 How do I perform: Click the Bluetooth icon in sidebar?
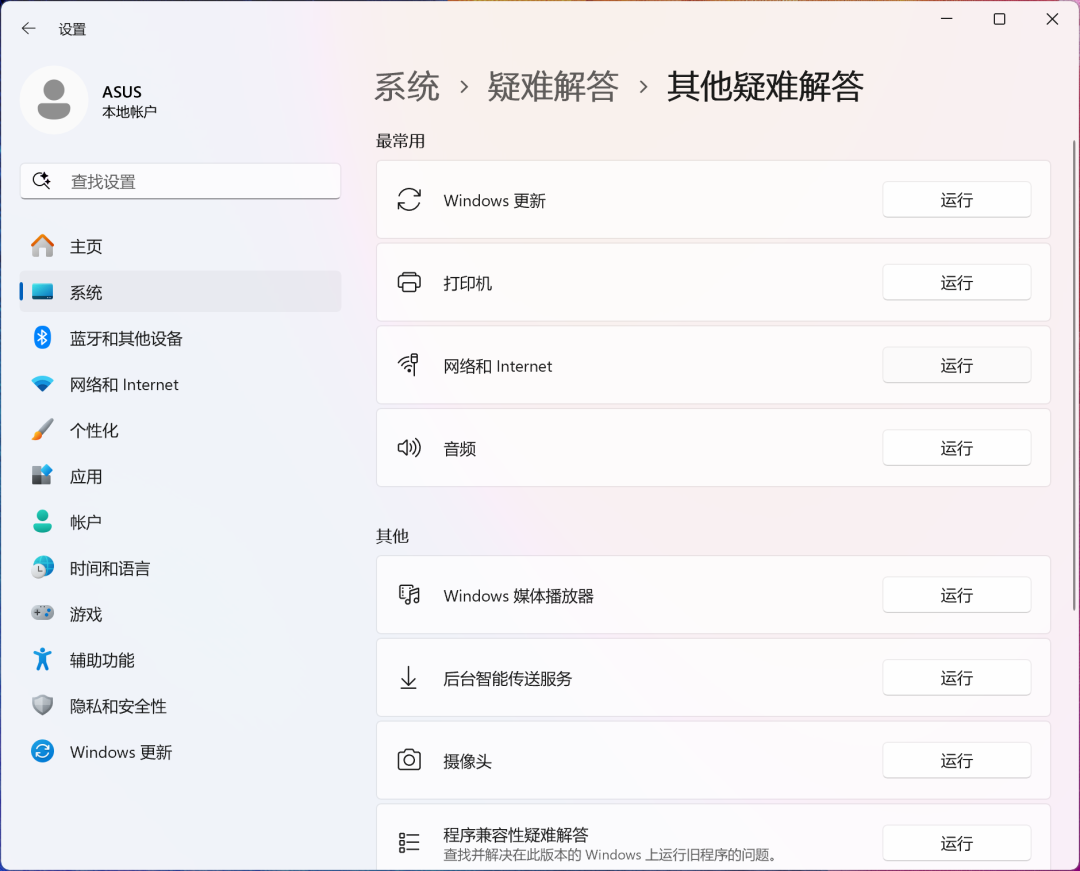(x=42, y=338)
